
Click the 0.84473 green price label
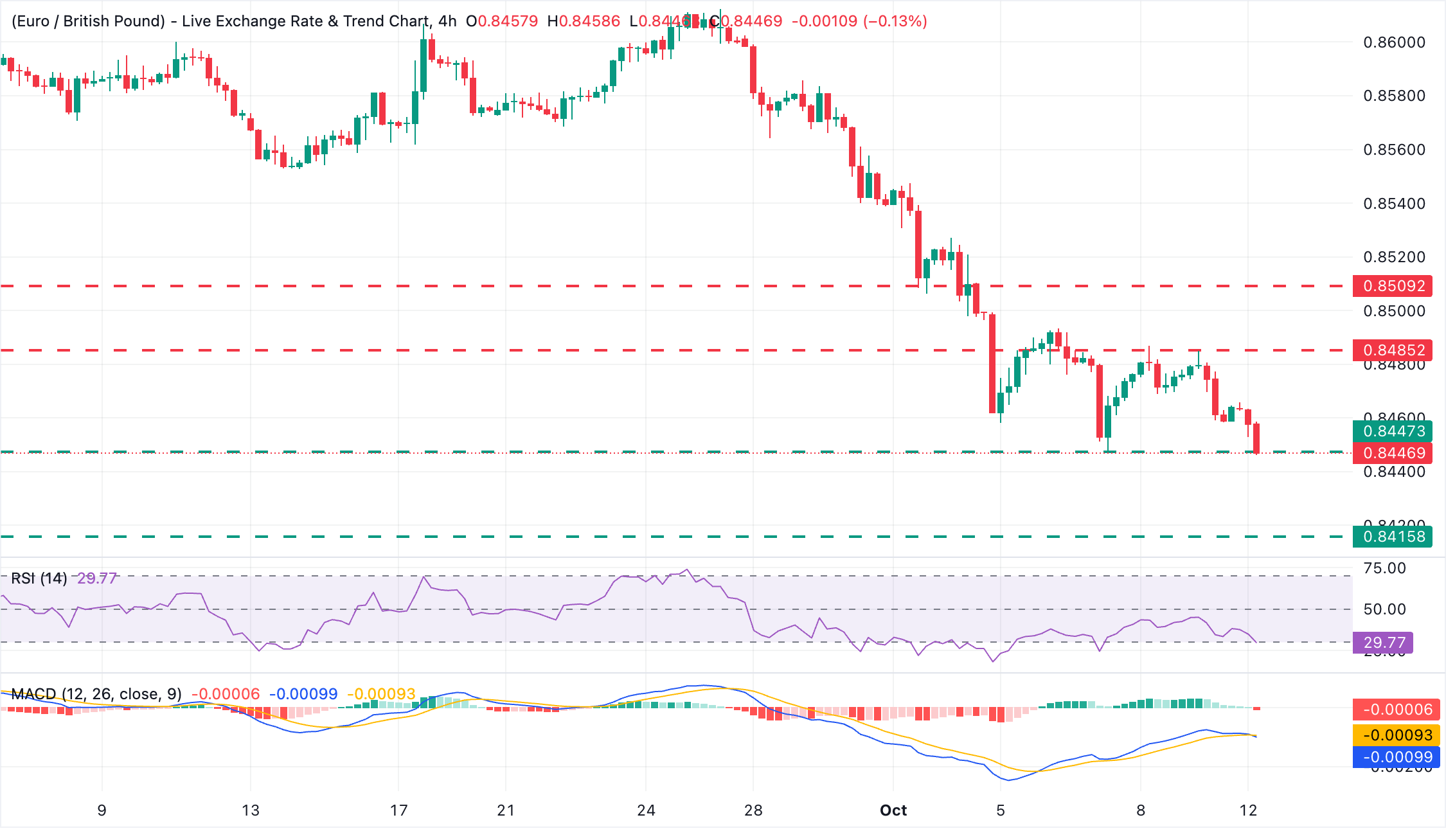pos(1393,431)
